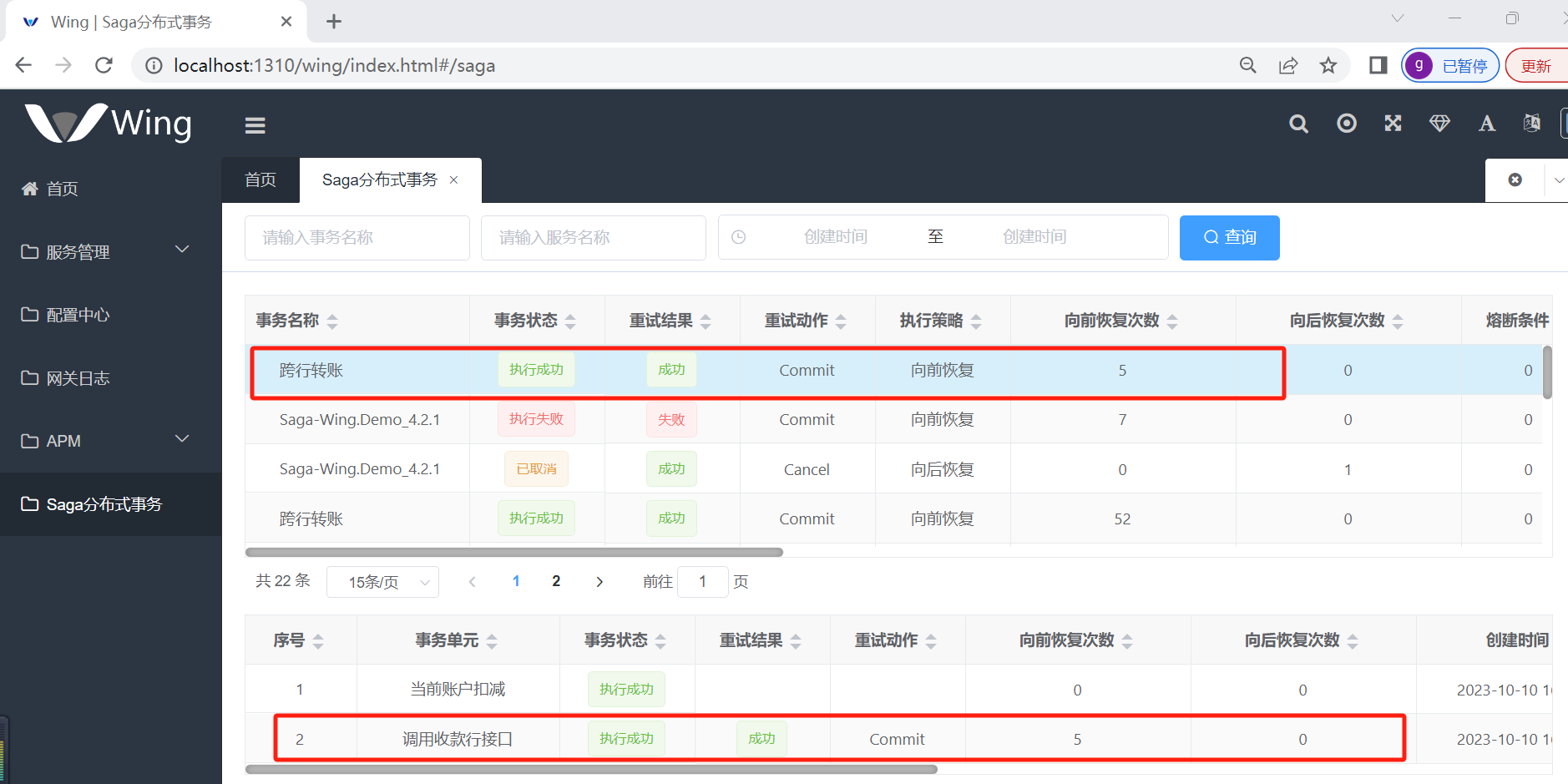This screenshot has height=784, width=1568.
Task: Focus the 请输入事务名称 input field
Action: [x=357, y=238]
